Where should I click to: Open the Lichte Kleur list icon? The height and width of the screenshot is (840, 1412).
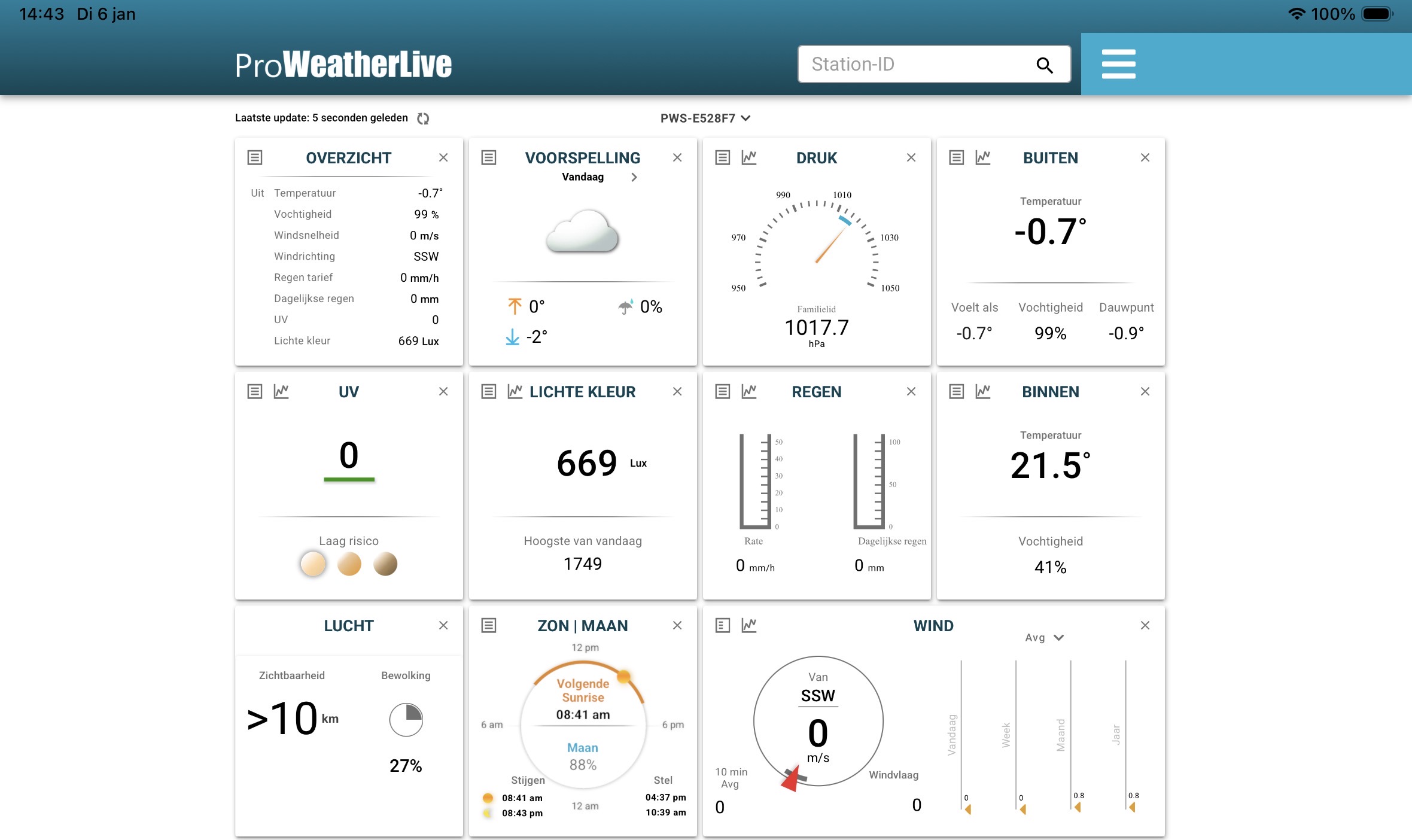point(489,391)
